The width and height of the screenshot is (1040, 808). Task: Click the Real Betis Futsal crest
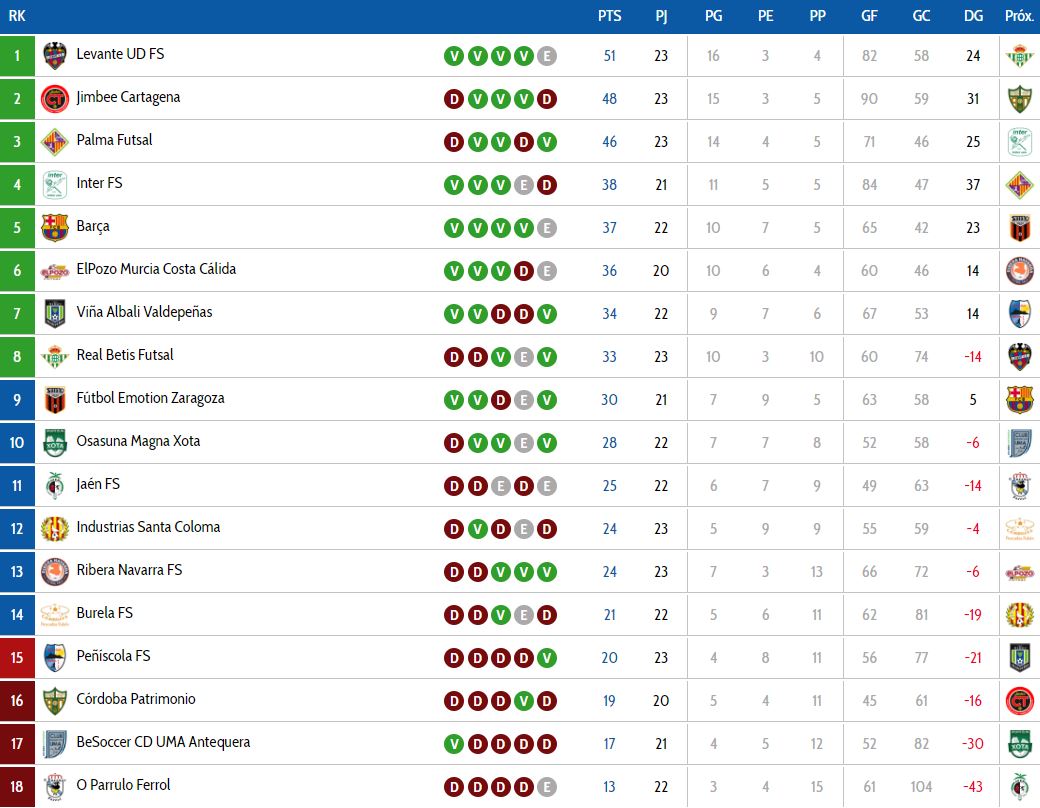tap(55, 357)
